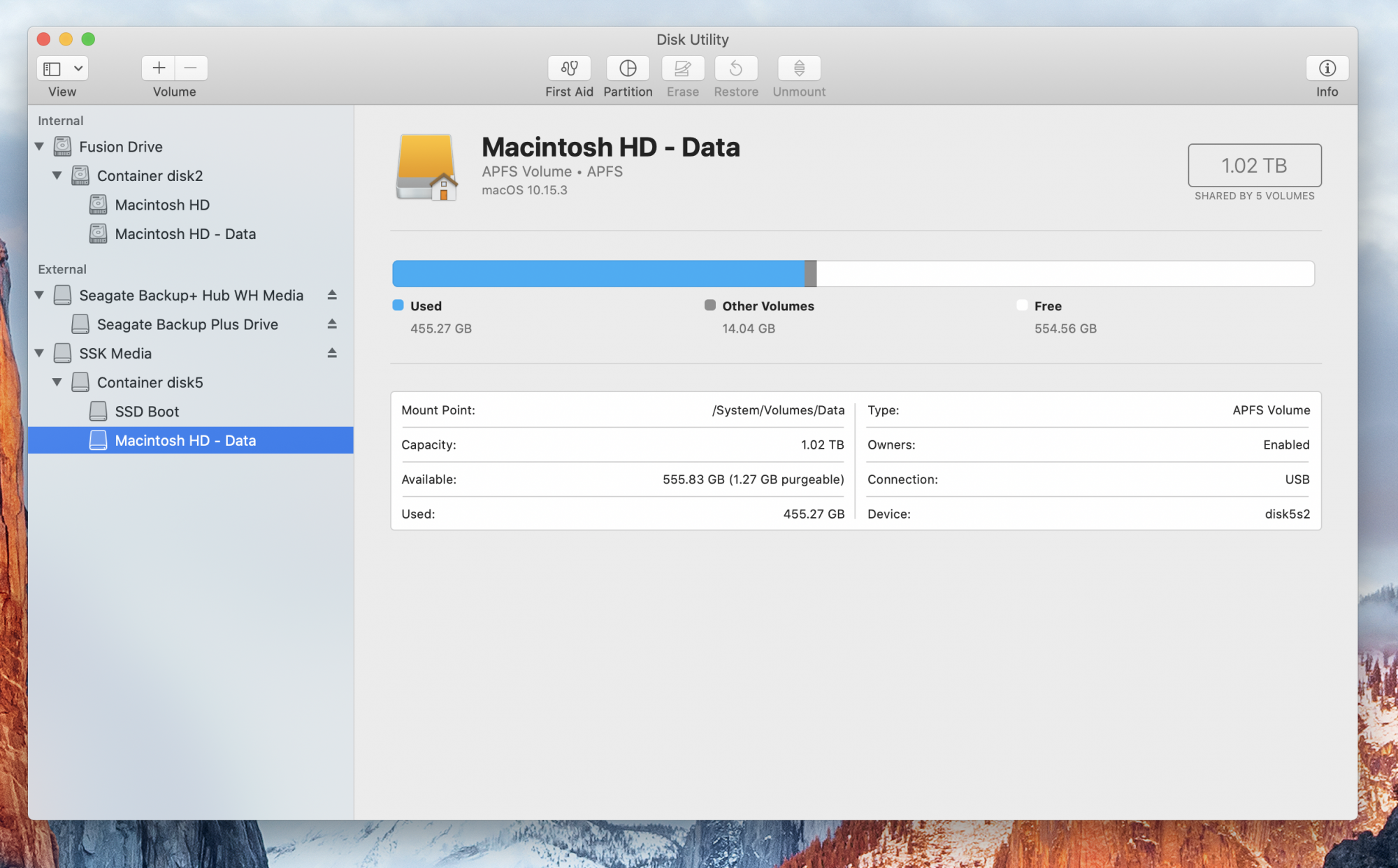1398x868 pixels.
Task: Click the mount point /System/Volumes/Data value
Action: pyautogui.click(x=778, y=410)
